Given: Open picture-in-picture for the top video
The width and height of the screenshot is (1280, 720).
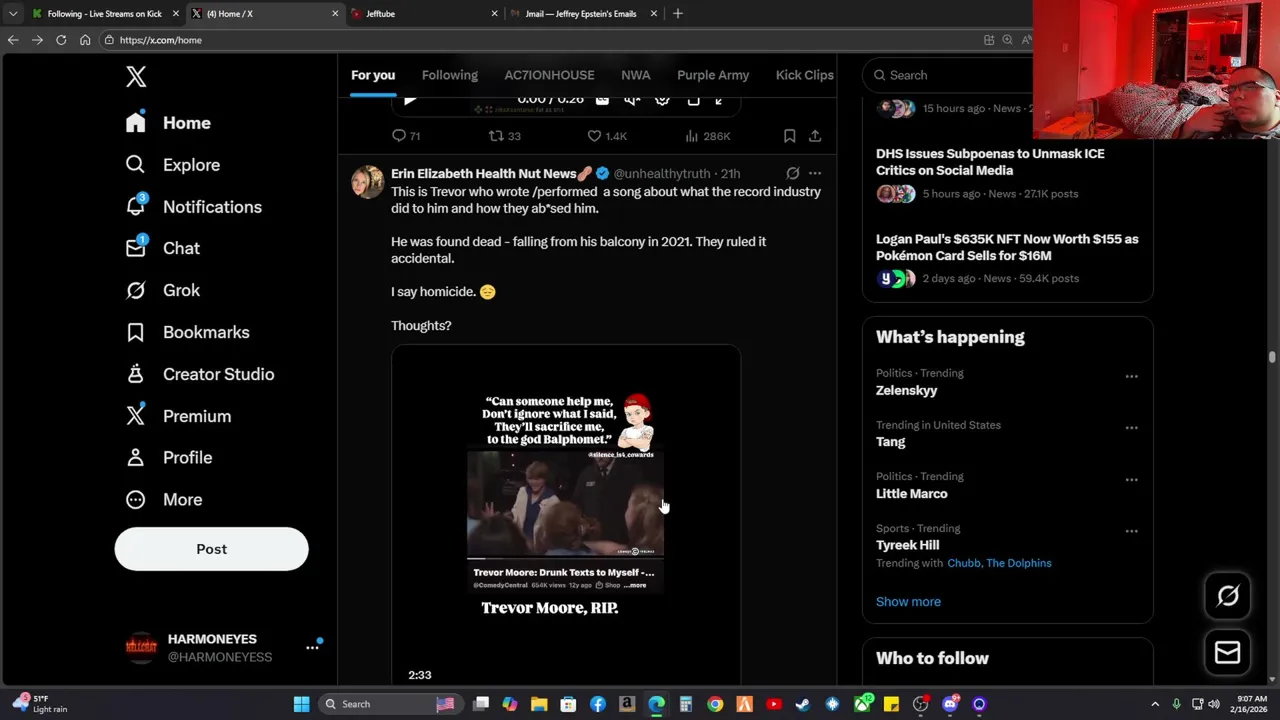Looking at the screenshot, I should pyautogui.click(x=693, y=100).
